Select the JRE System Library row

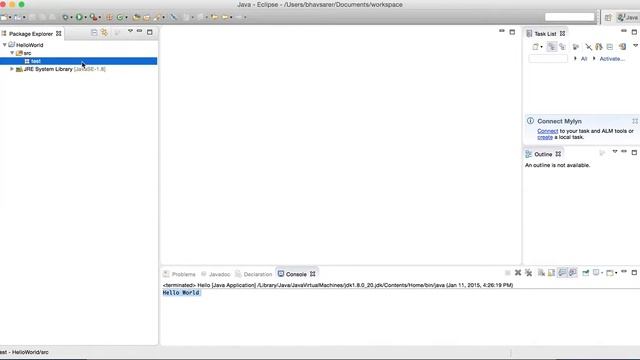click(78, 69)
